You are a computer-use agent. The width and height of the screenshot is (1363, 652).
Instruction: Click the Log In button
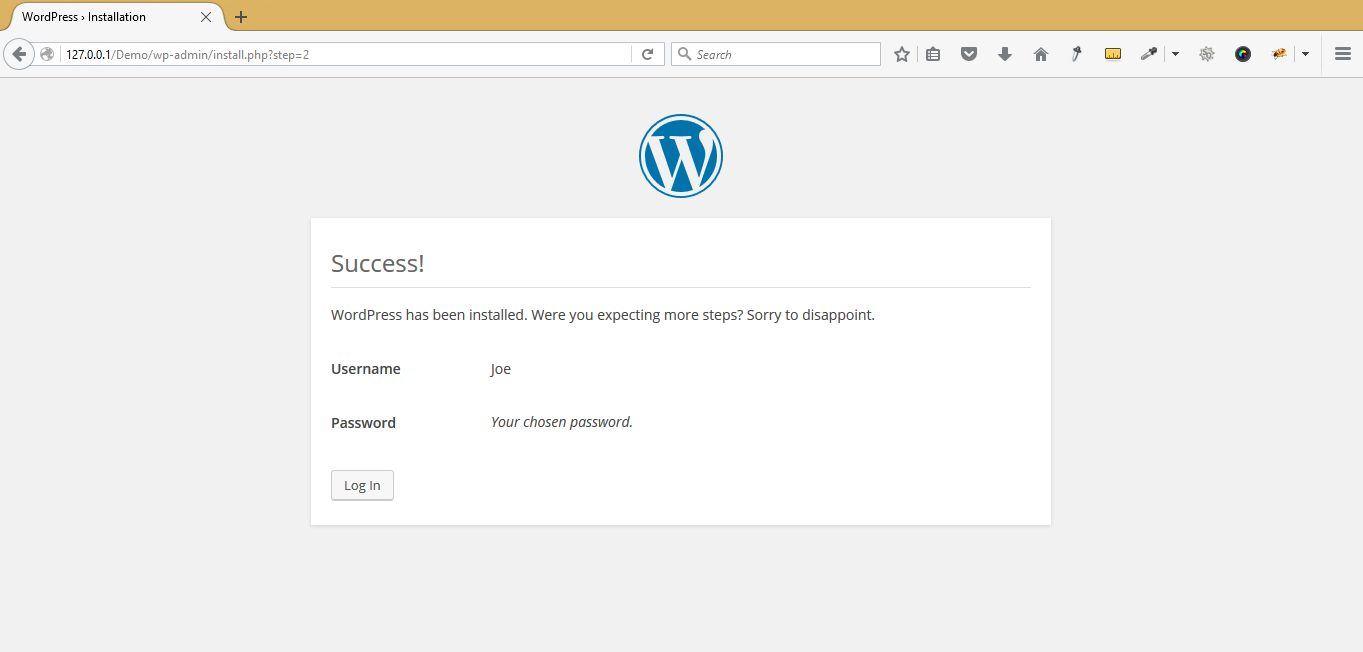point(362,485)
